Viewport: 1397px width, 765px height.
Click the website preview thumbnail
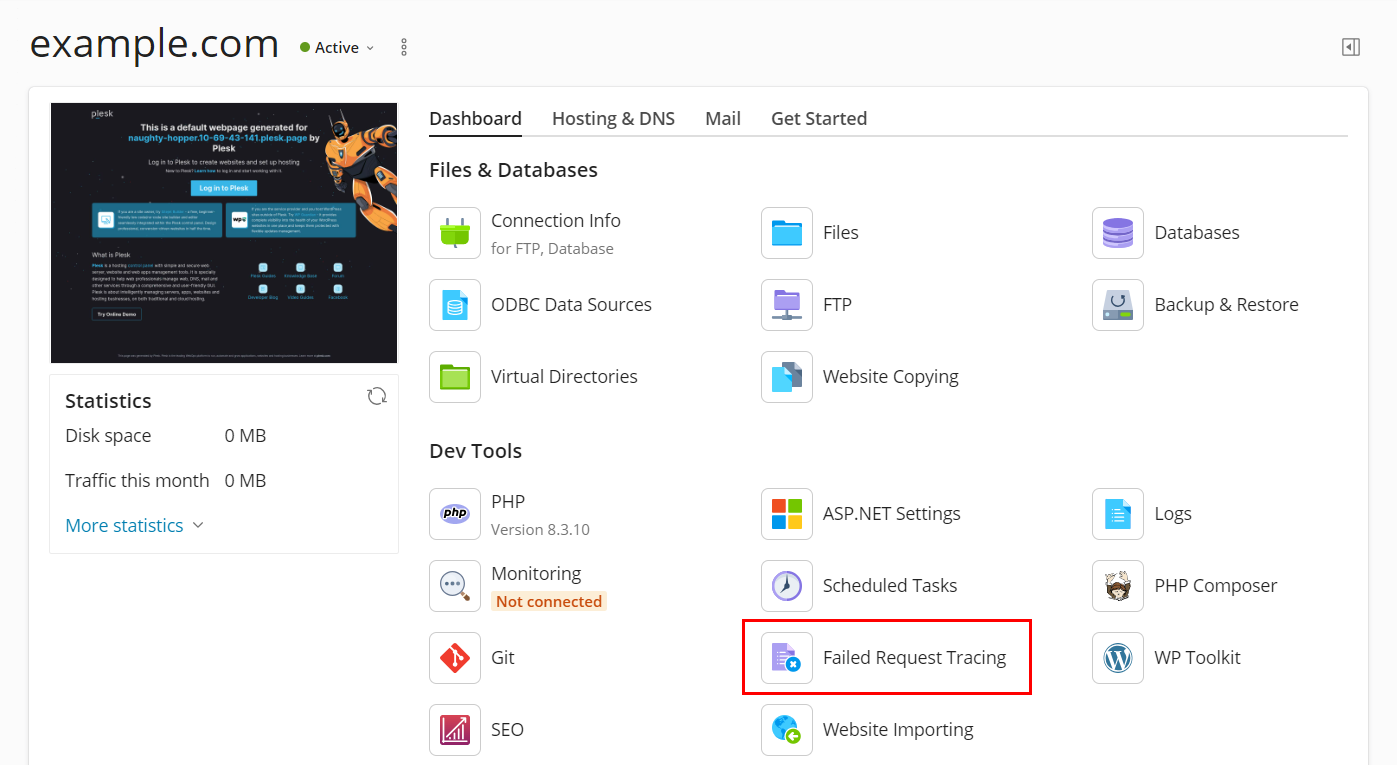click(x=224, y=233)
